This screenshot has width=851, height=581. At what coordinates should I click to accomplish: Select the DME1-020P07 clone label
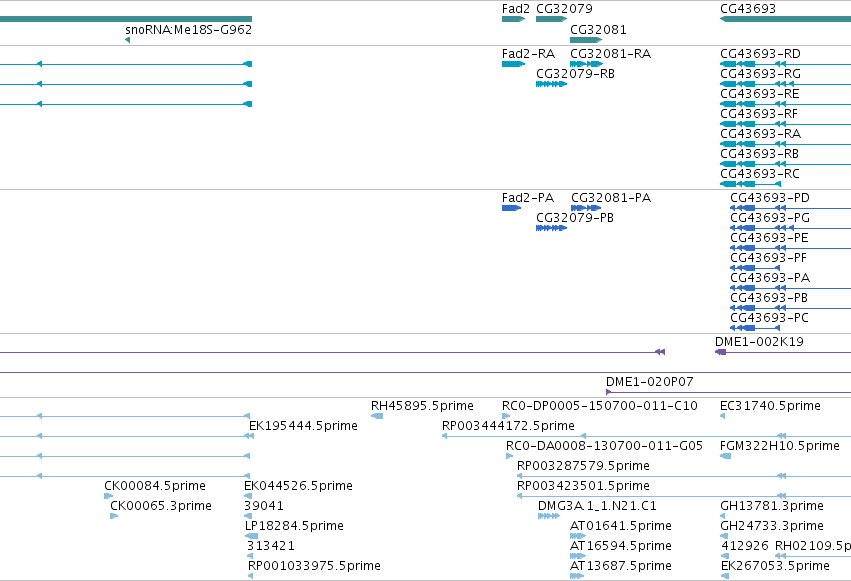pyautogui.click(x=650, y=381)
